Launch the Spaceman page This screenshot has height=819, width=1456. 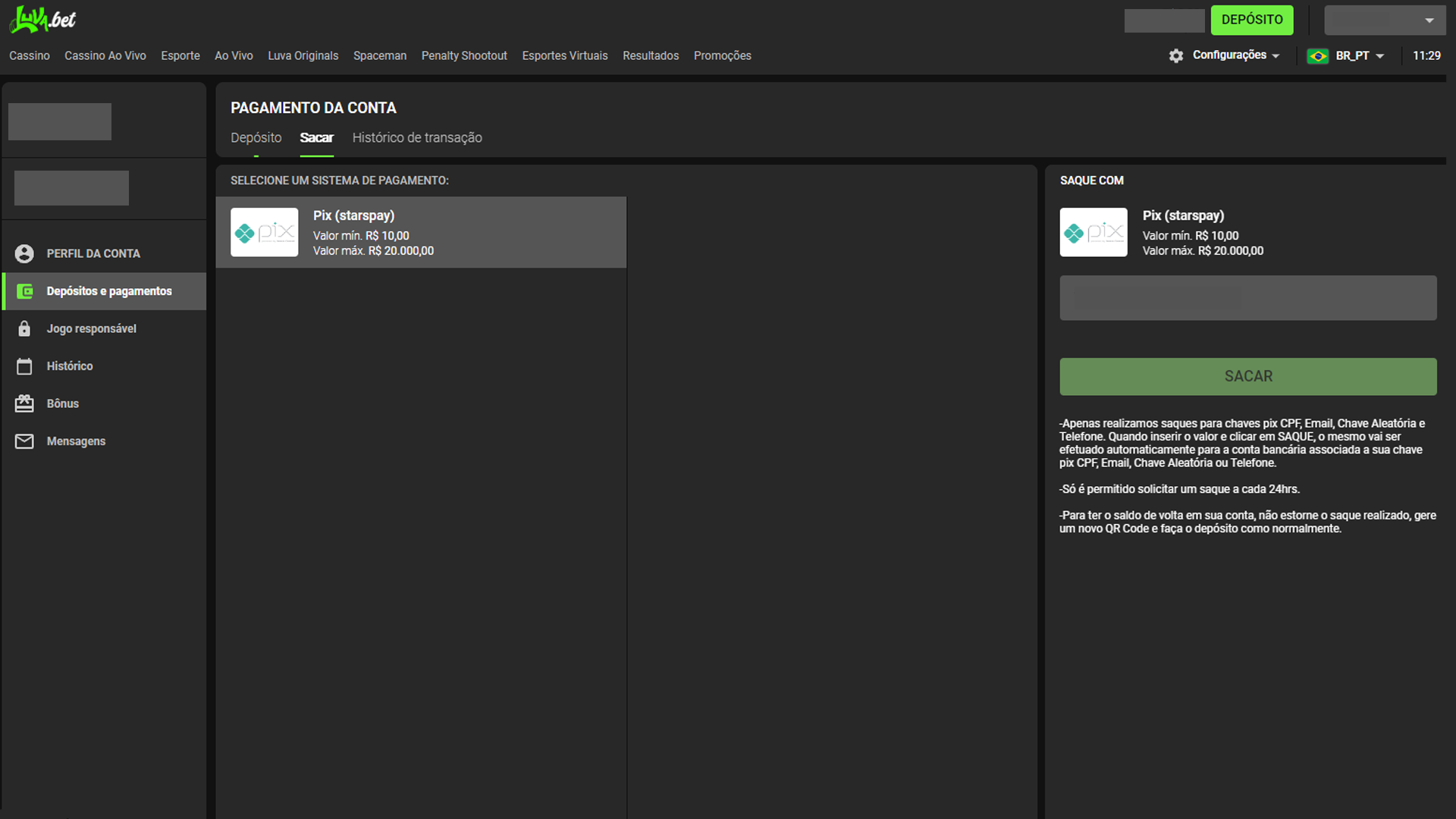point(380,56)
